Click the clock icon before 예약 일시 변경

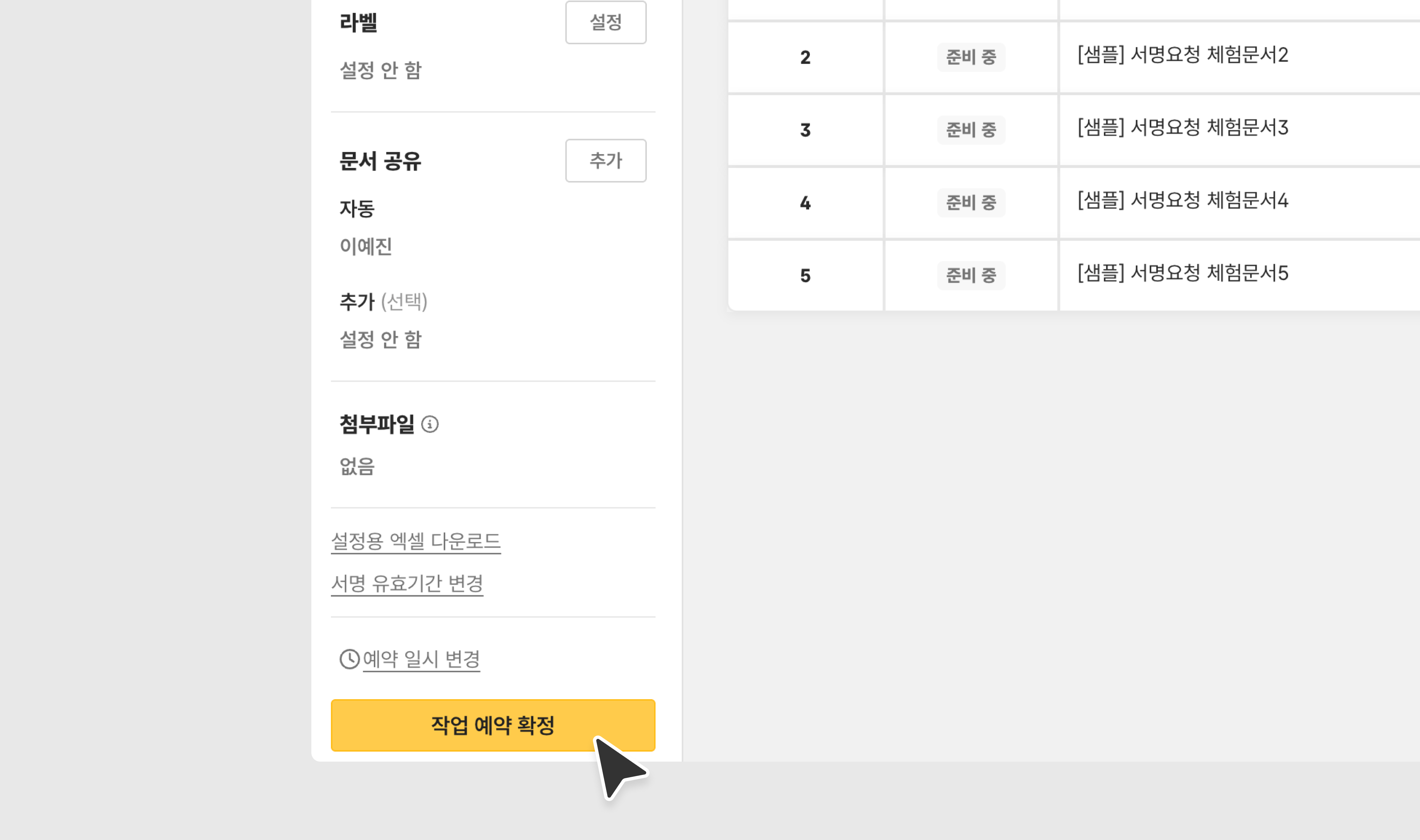[349, 659]
